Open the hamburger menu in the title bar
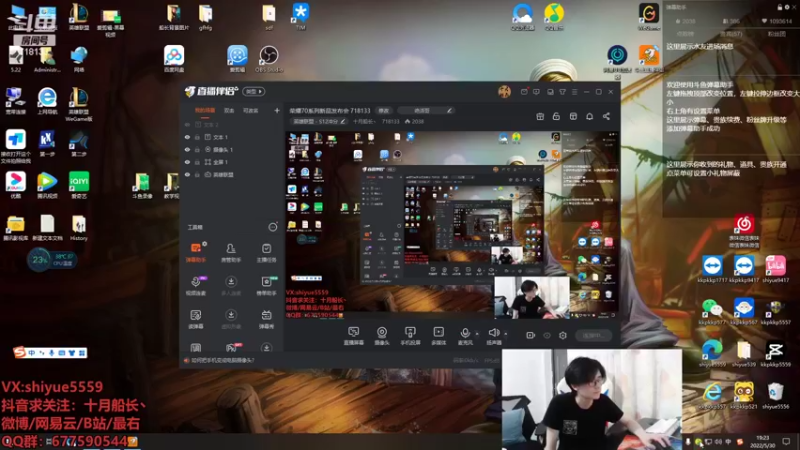This screenshot has height=450, width=800. (x=574, y=92)
